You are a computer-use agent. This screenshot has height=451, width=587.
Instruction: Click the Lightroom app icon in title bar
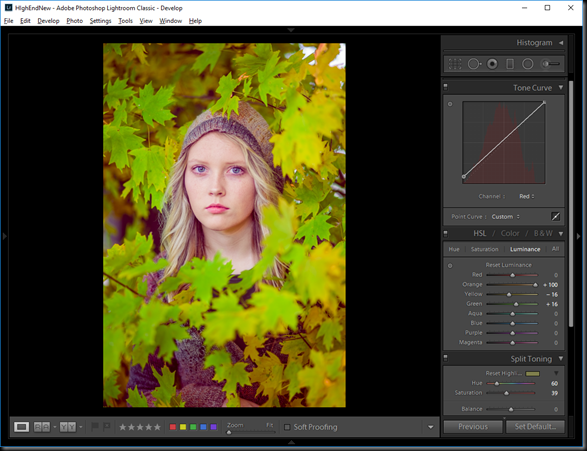[8, 8]
